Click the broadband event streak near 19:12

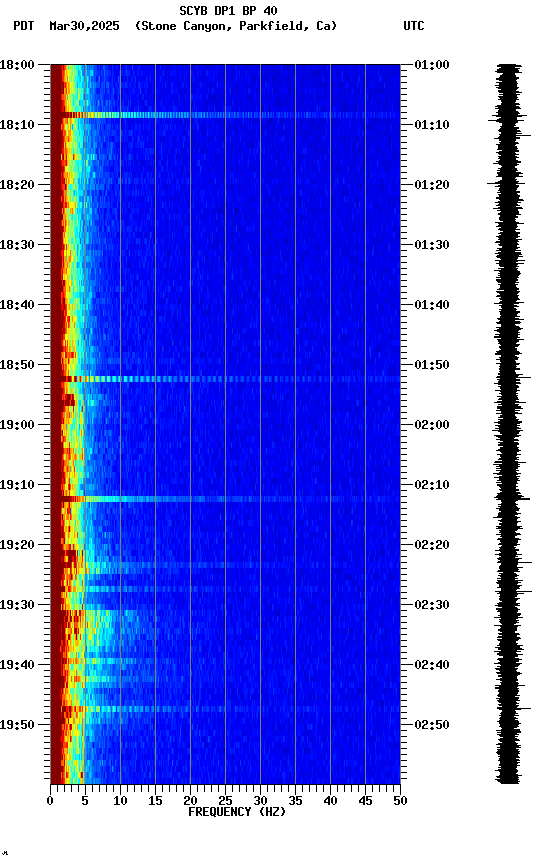click(x=225, y=499)
